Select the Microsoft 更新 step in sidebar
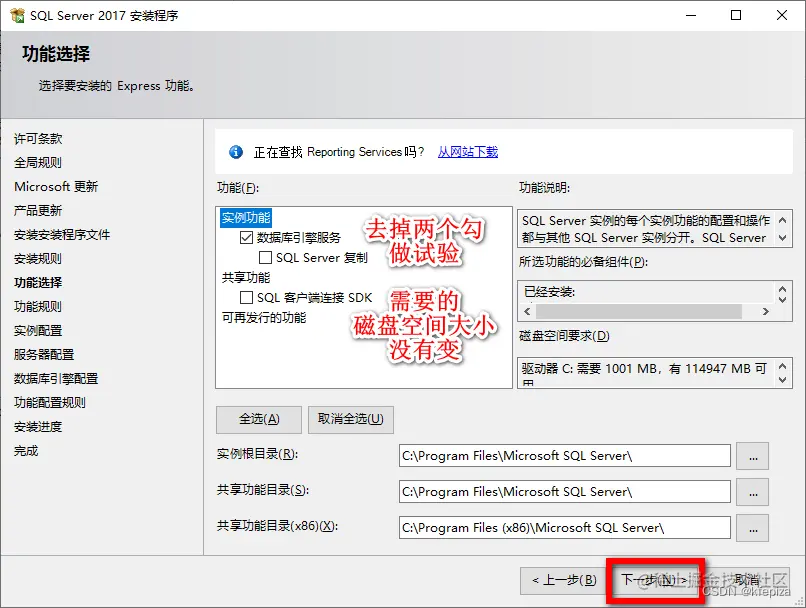This screenshot has height=608, width=806. point(56,187)
